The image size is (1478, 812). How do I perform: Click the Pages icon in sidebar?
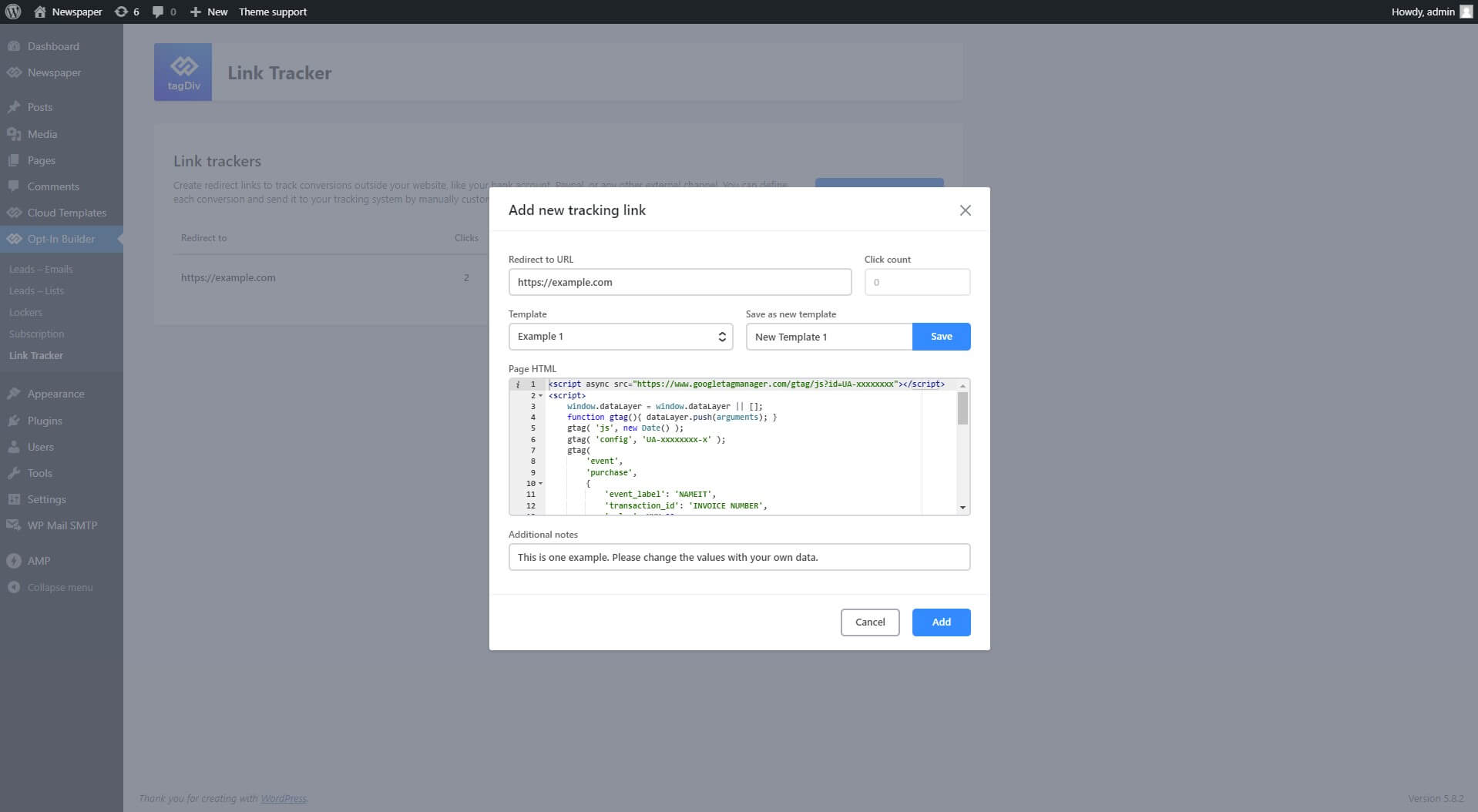(x=14, y=160)
